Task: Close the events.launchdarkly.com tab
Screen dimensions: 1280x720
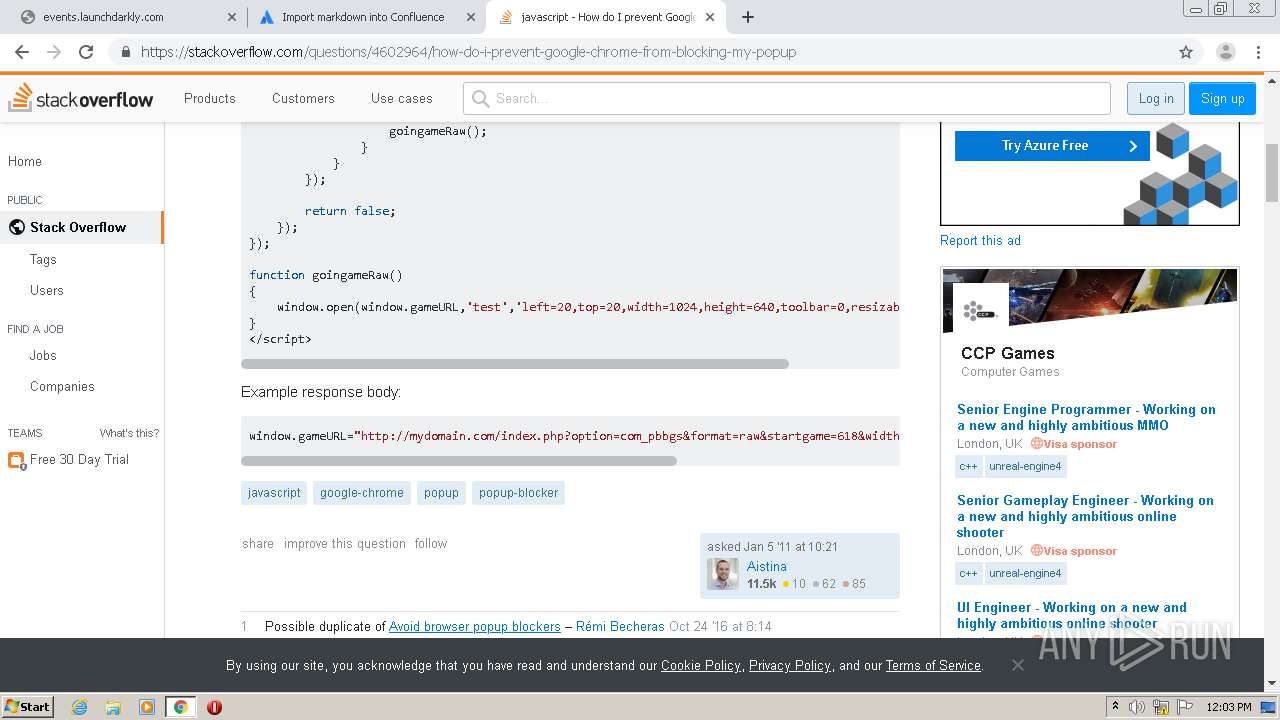Action: click(232, 17)
